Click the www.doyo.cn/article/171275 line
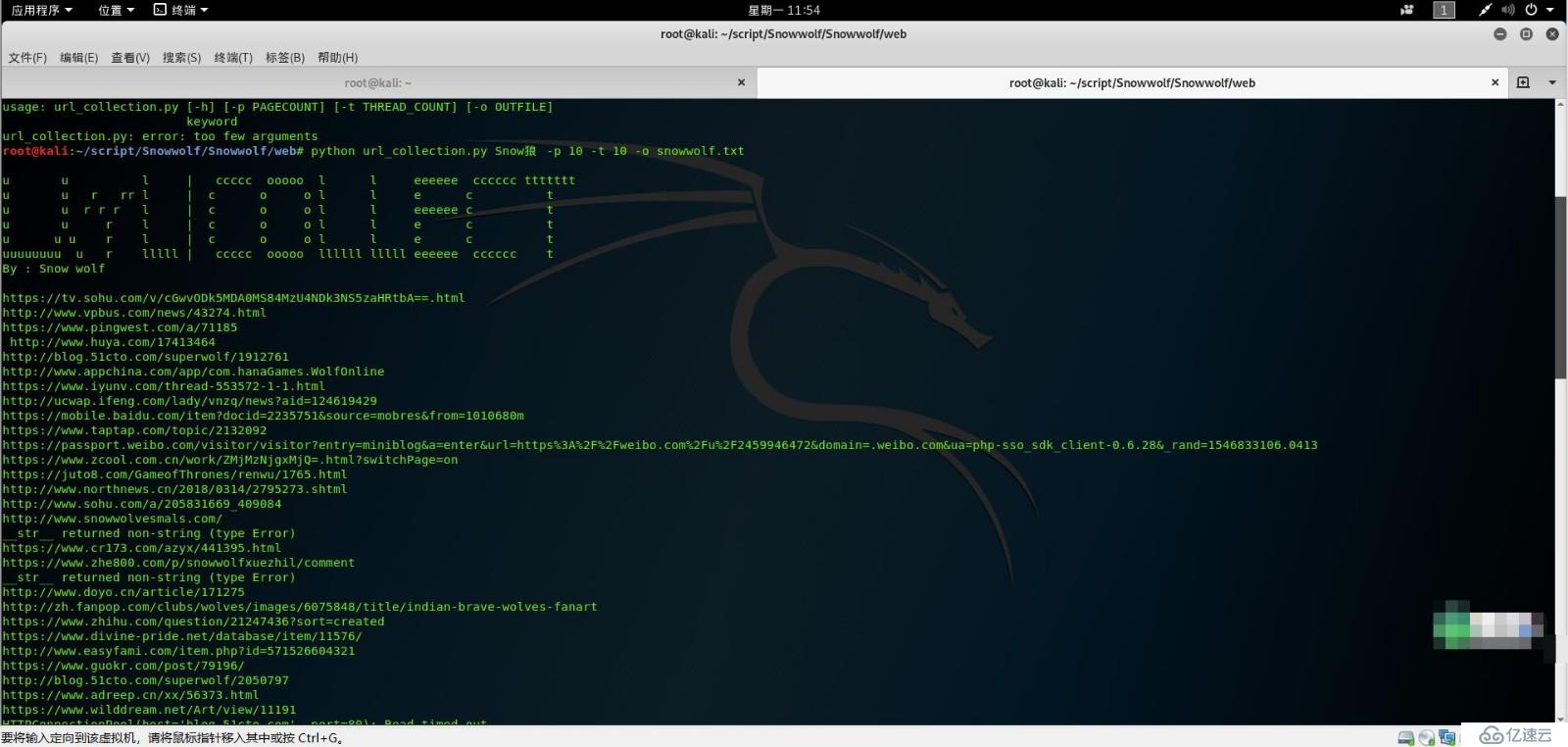The image size is (1568, 747). [x=123, y=592]
